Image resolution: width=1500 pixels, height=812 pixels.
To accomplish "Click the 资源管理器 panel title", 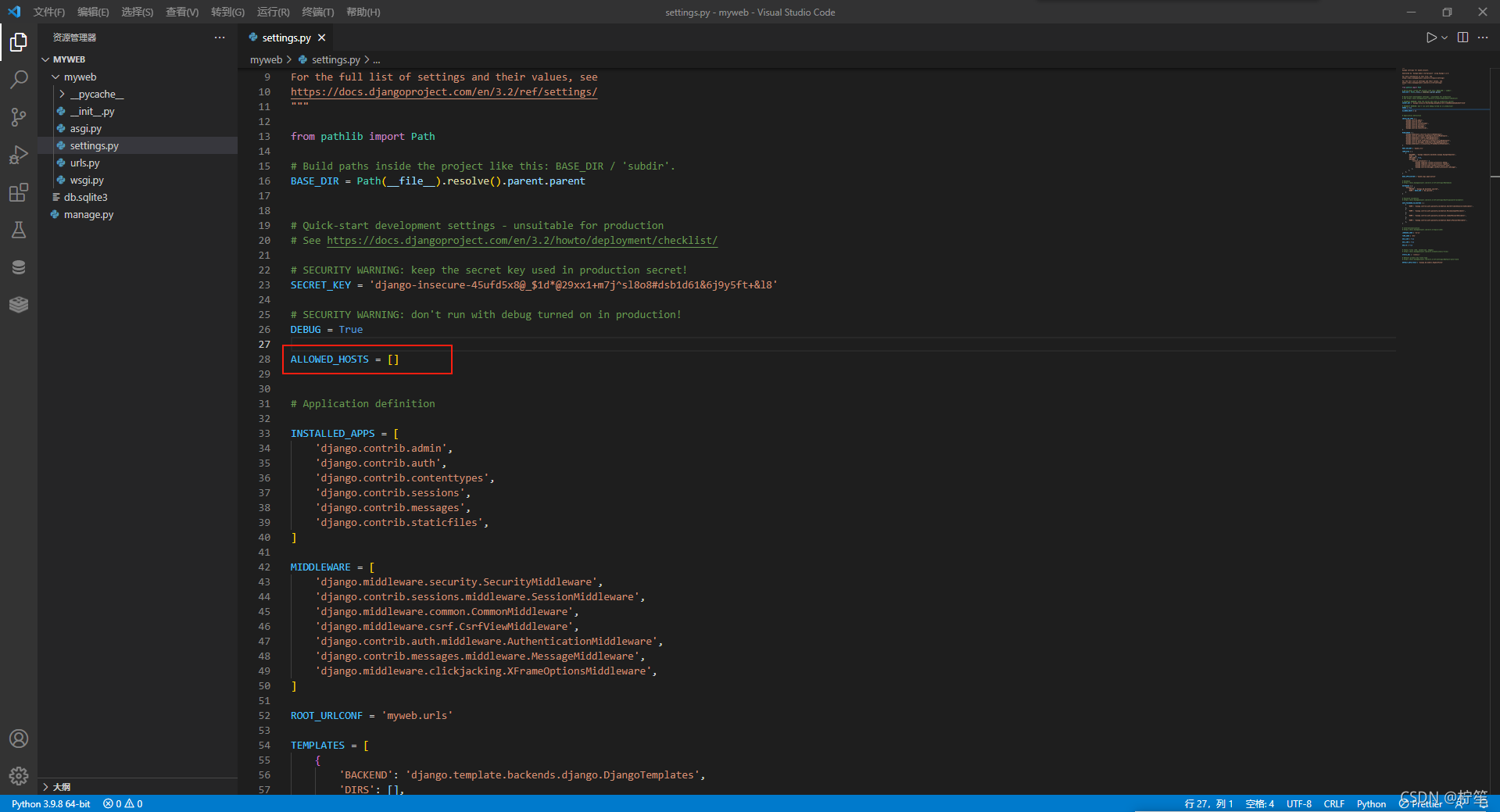I will click(x=75, y=38).
